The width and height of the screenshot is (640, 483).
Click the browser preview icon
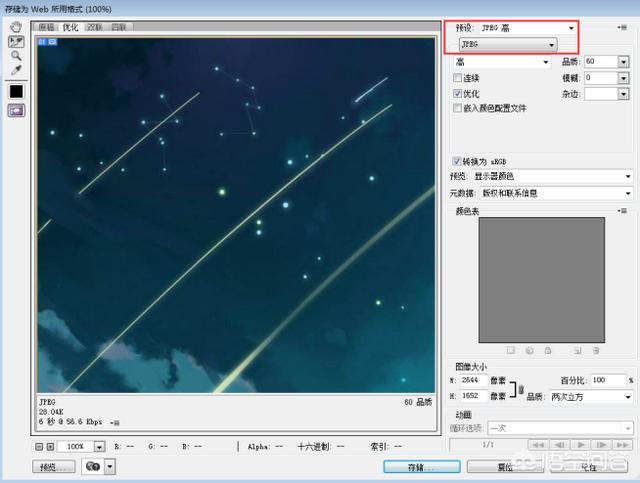pyautogui.click(x=93, y=466)
